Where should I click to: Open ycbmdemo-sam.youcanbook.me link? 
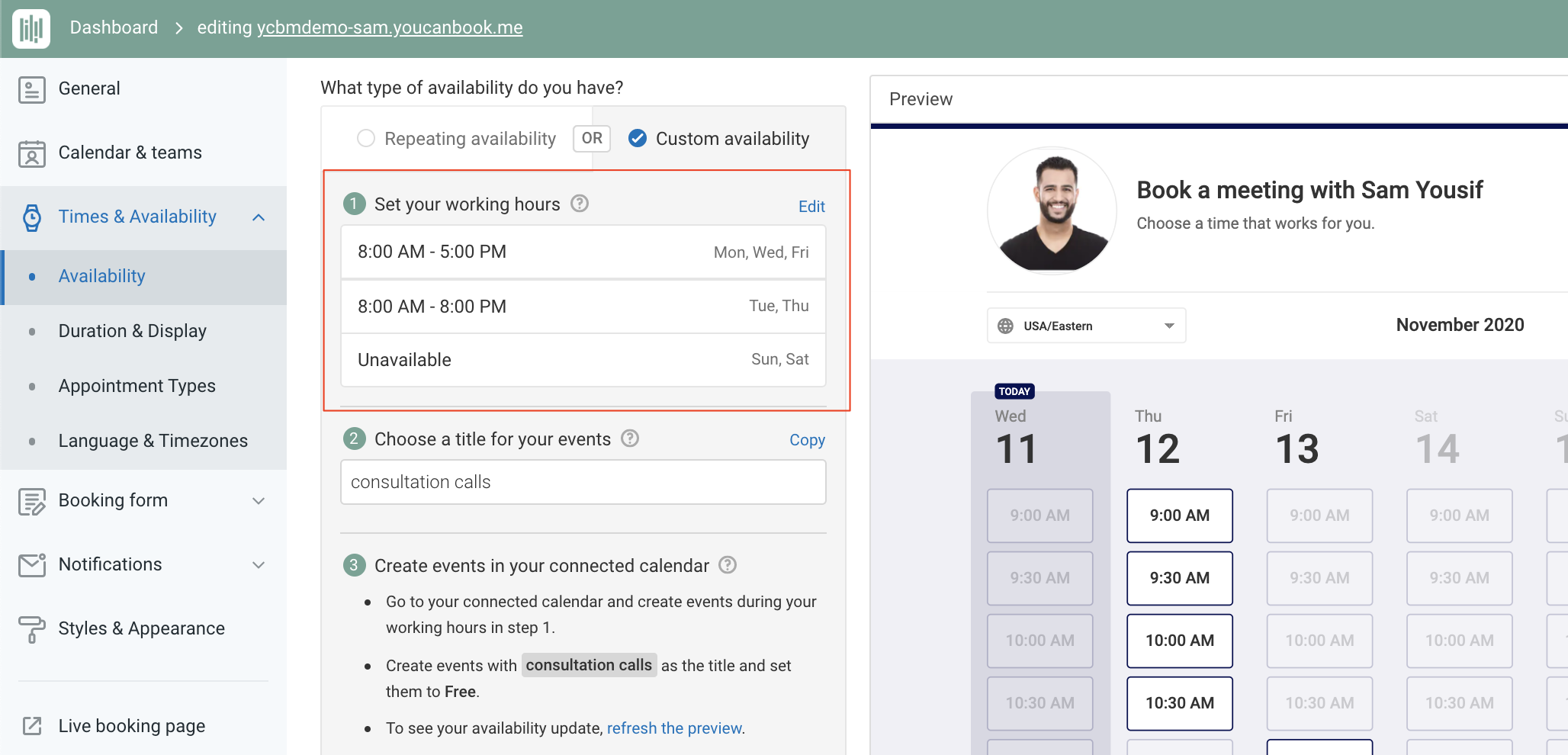pos(390,27)
